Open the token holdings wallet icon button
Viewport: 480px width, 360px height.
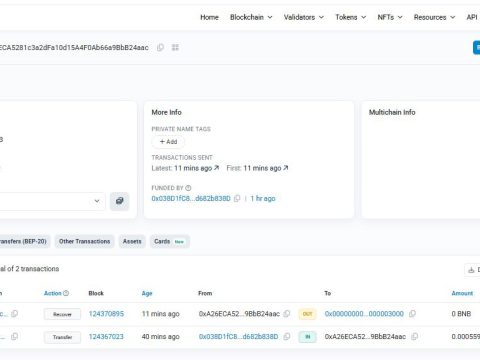click(x=120, y=201)
